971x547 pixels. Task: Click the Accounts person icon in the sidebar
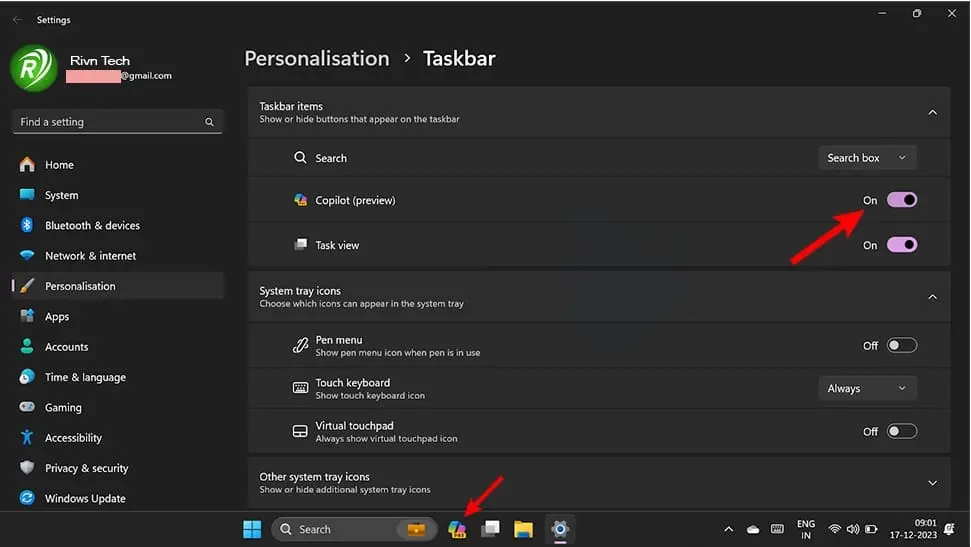(27, 346)
